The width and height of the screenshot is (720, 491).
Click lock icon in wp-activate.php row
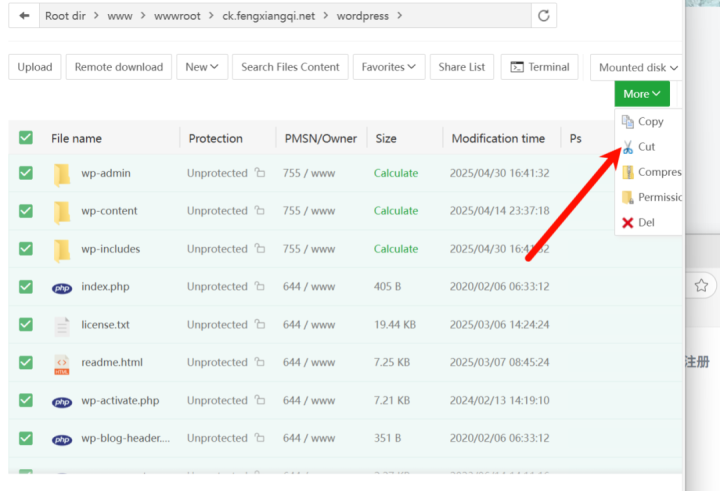coord(260,400)
